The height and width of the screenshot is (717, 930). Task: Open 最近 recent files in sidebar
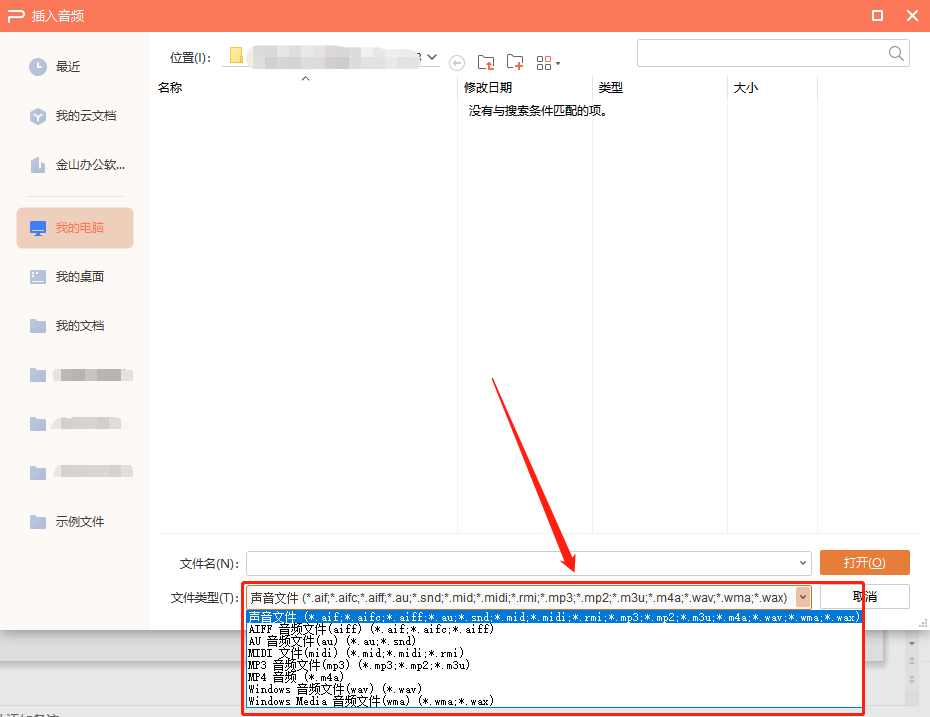tap(68, 67)
